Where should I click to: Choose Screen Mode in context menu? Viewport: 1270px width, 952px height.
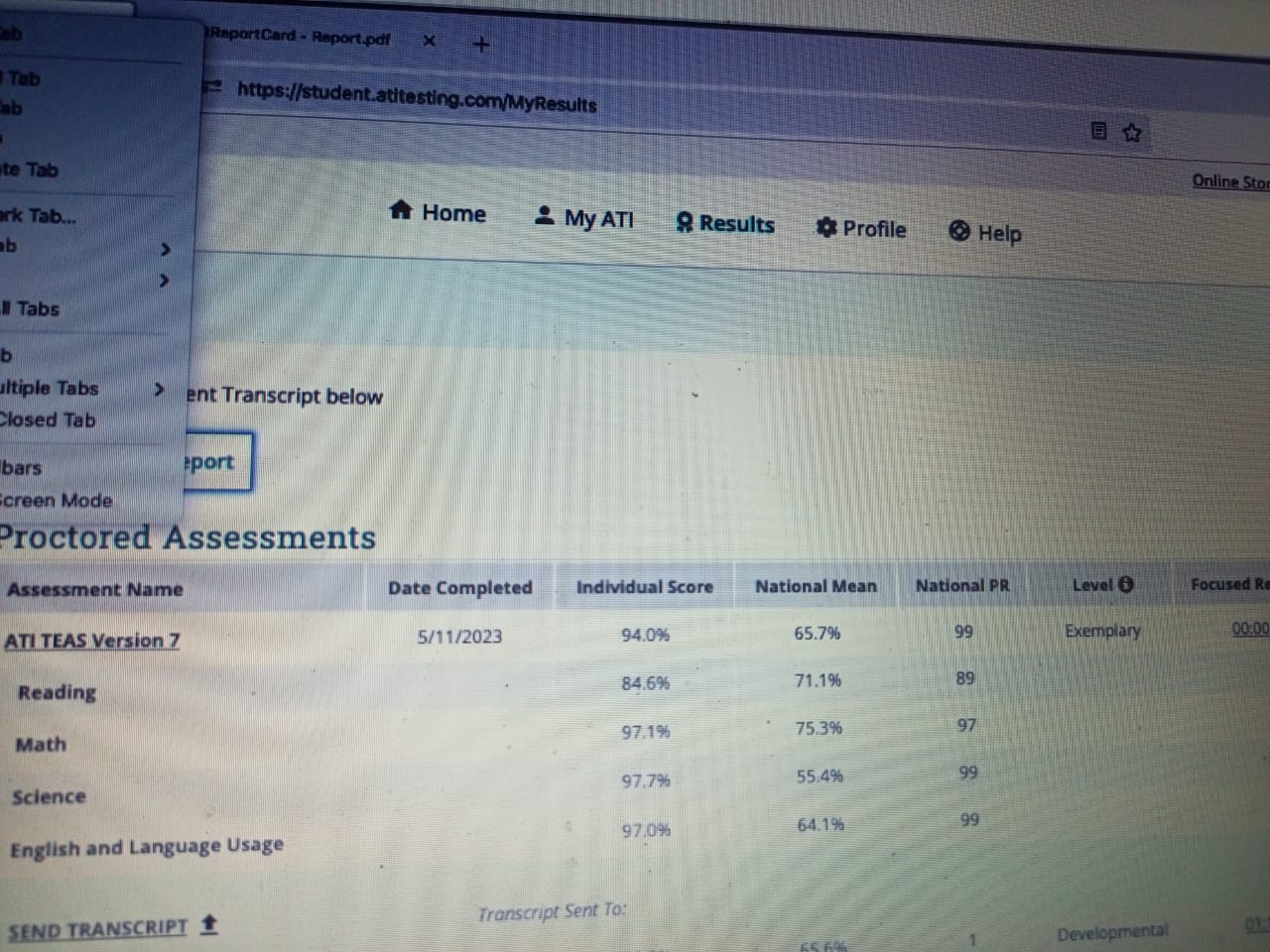tap(58, 501)
